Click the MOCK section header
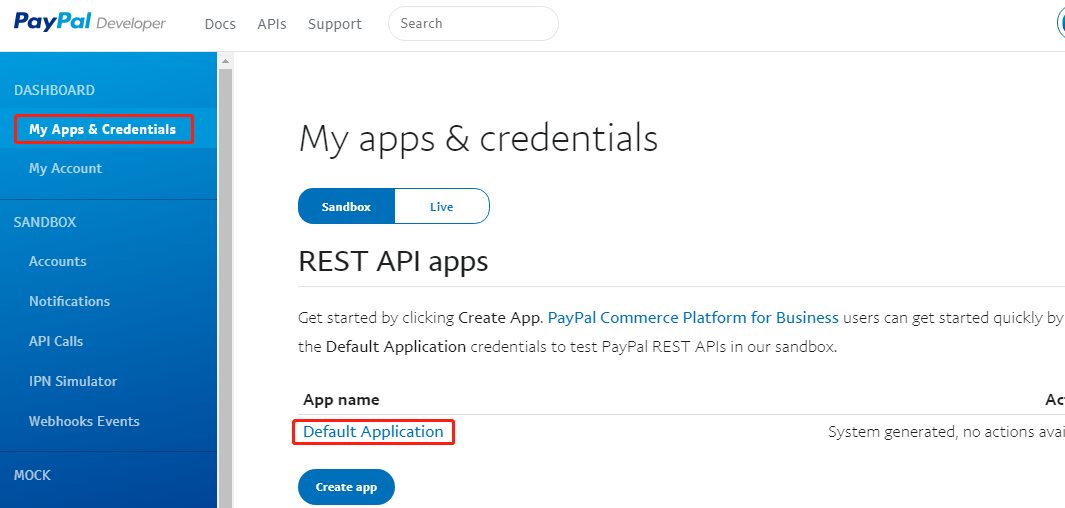The width and height of the screenshot is (1065, 508). pos(32,475)
